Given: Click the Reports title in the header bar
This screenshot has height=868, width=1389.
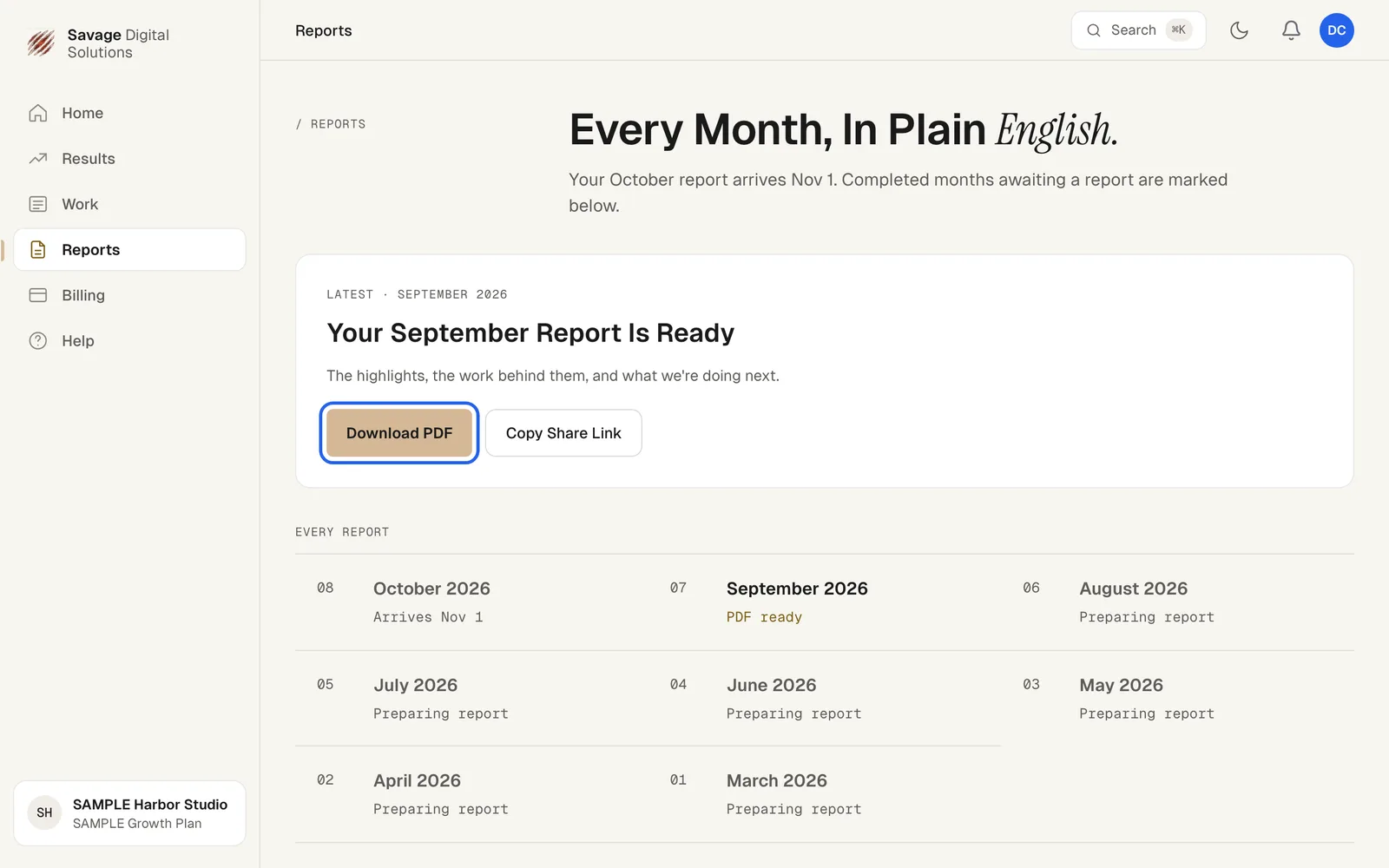Looking at the screenshot, I should [x=324, y=30].
